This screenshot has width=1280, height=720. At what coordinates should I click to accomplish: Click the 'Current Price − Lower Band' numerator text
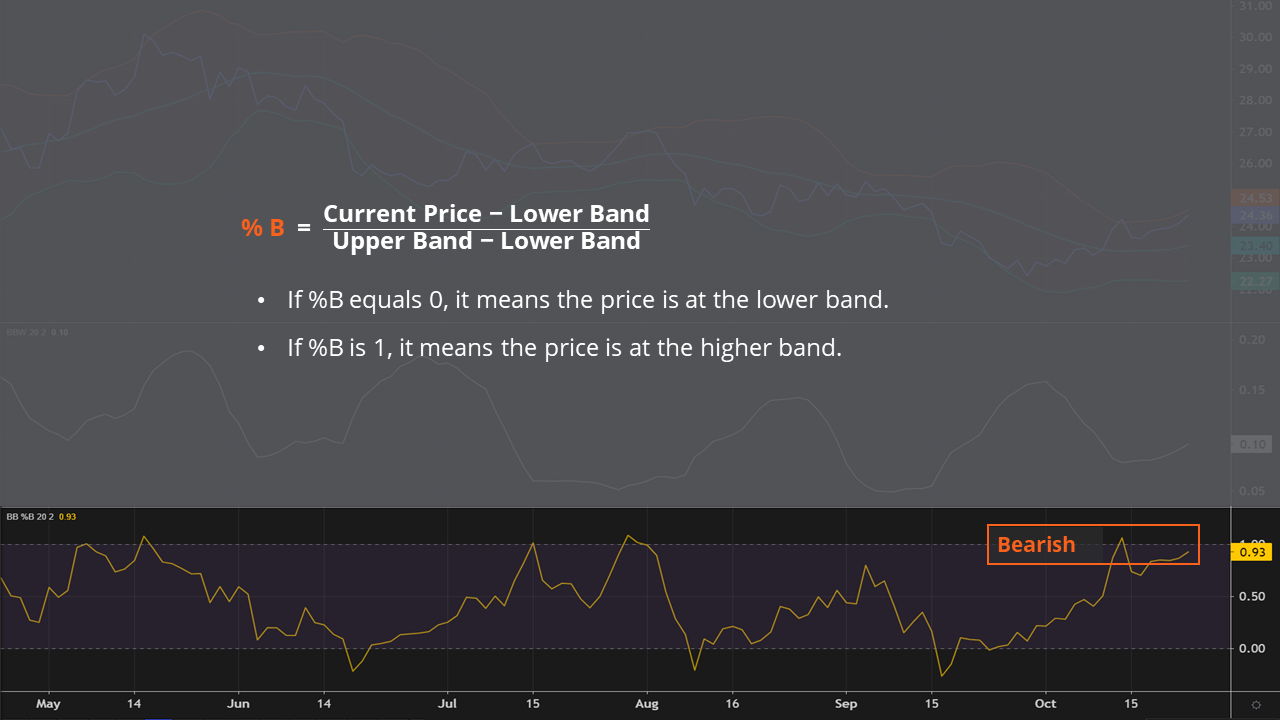click(486, 213)
